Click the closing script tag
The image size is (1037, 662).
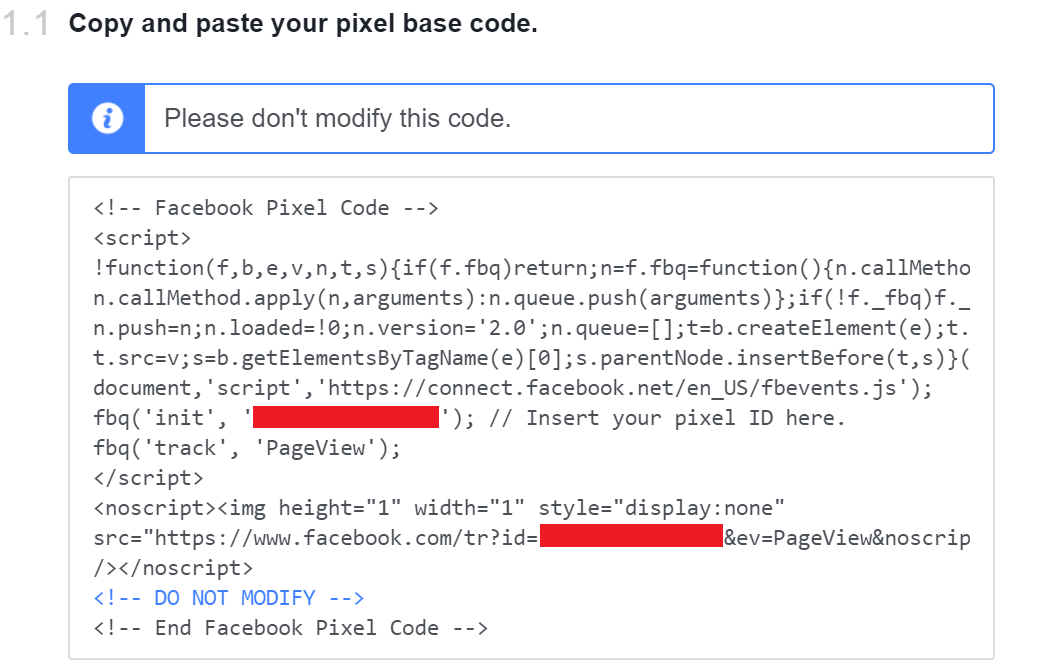pyautogui.click(x=148, y=478)
